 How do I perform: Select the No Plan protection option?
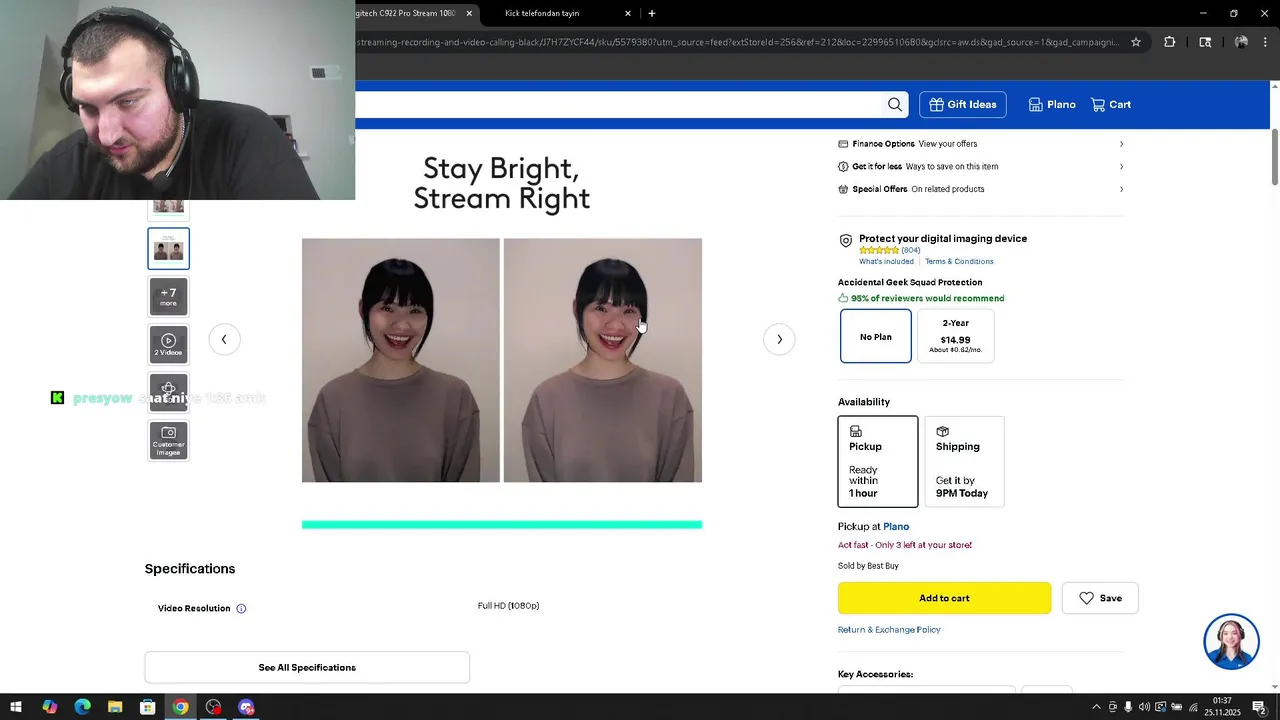coord(876,336)
